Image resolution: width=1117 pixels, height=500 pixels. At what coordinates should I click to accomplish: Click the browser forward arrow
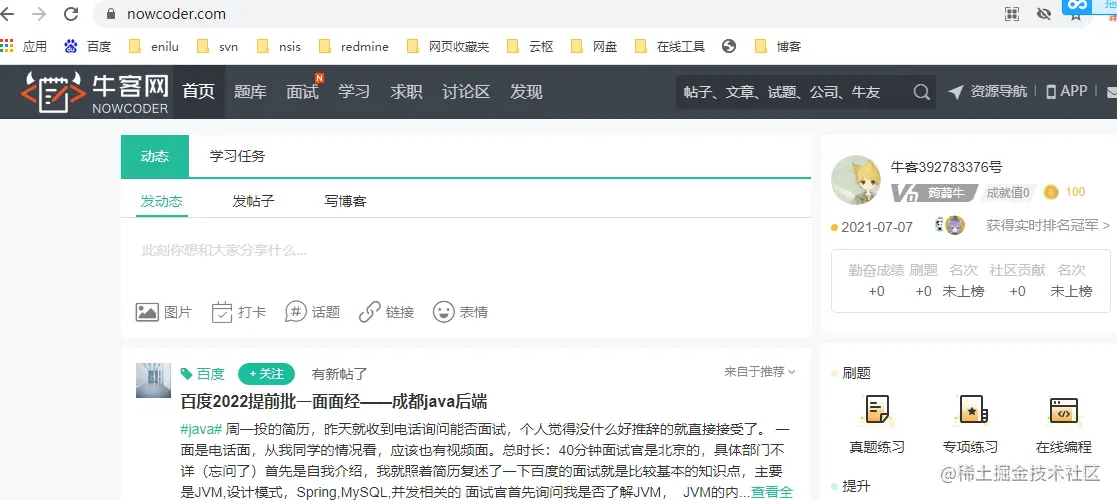[x=39, y=14]
